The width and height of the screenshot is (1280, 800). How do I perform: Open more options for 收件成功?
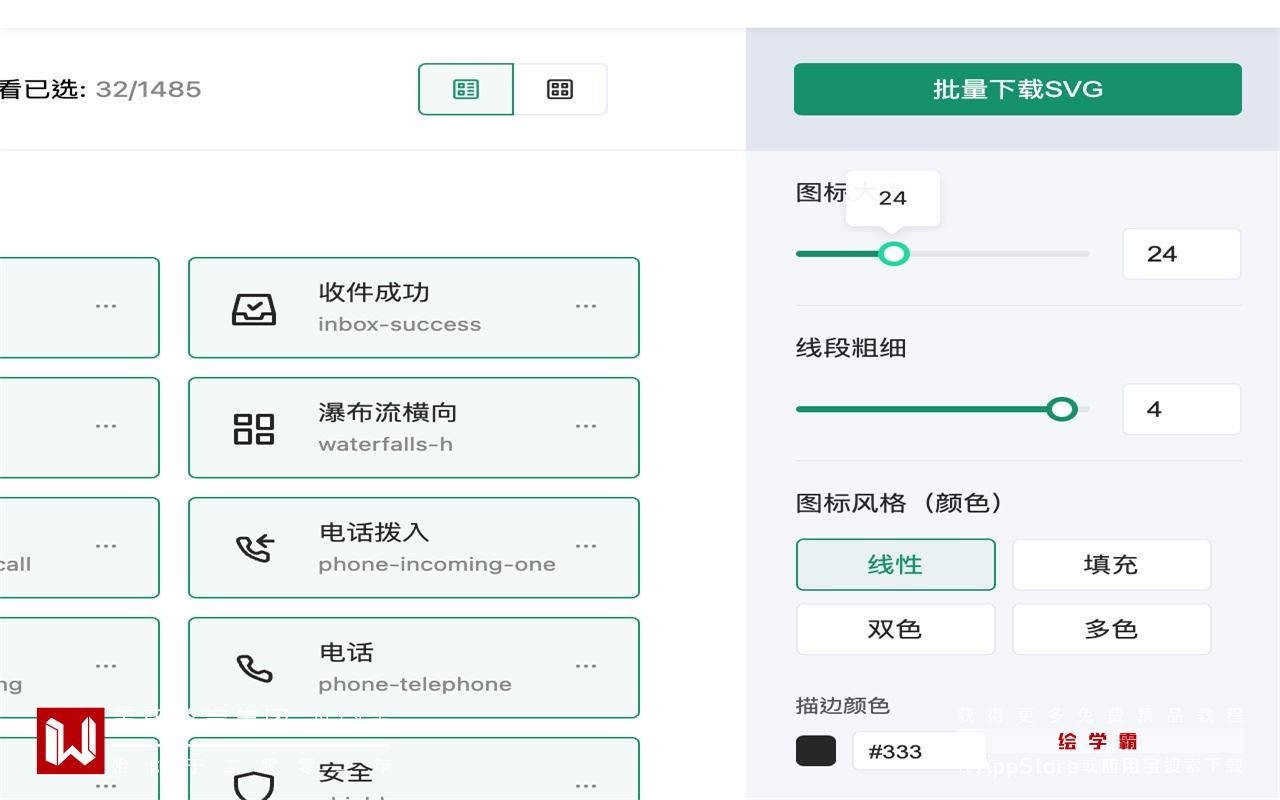tap(586, 307)
